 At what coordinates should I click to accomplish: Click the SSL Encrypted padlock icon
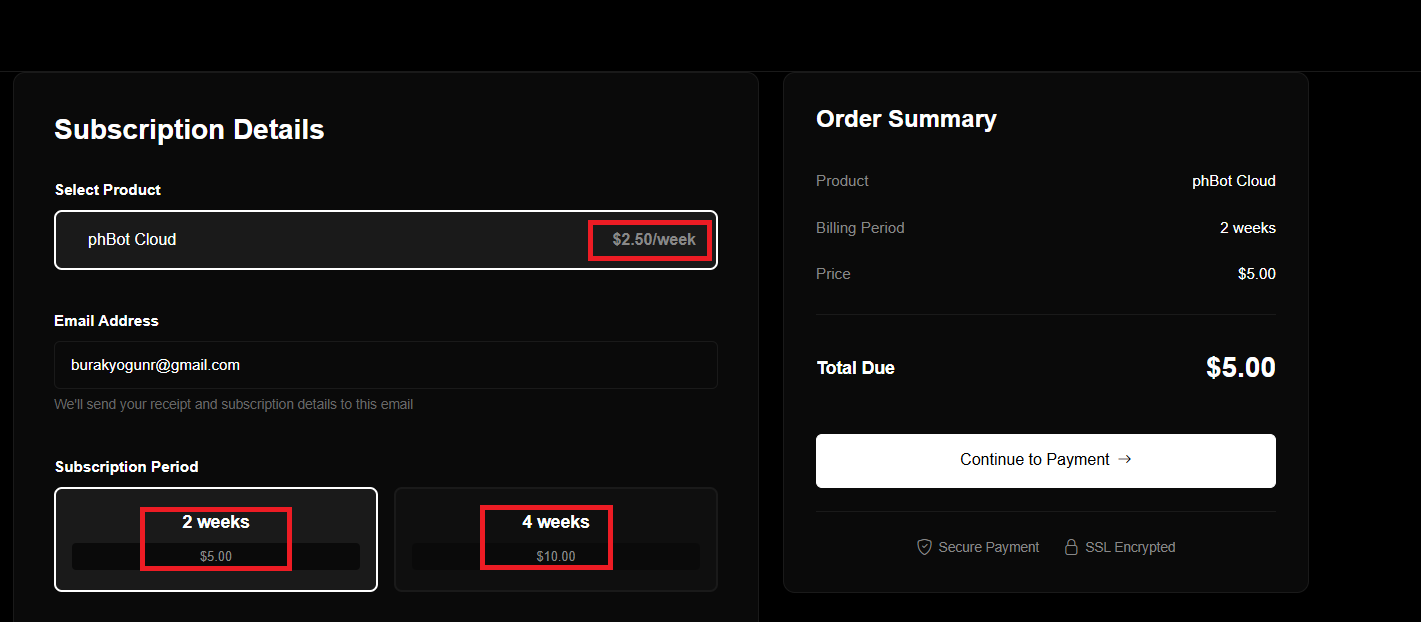click(x=1071, y=547)
